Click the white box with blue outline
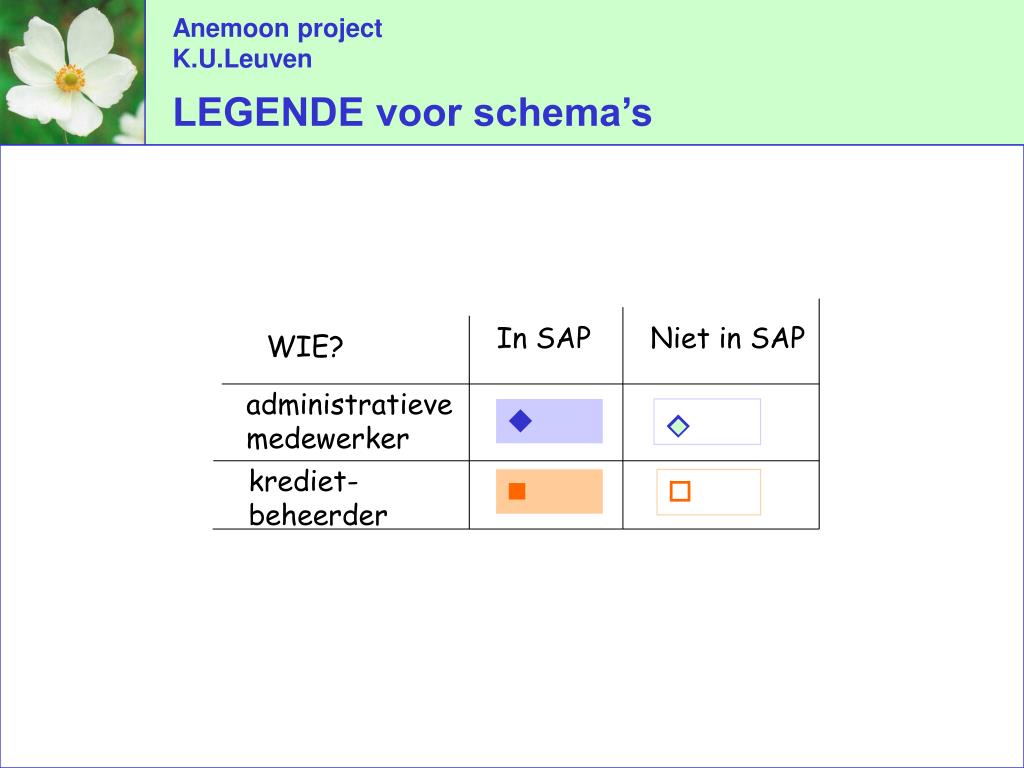1024x768 pixels. tap(707, 422)
